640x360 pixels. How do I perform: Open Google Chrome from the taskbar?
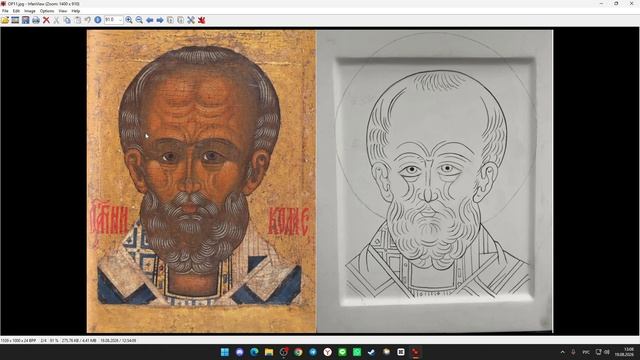[298, 352]
